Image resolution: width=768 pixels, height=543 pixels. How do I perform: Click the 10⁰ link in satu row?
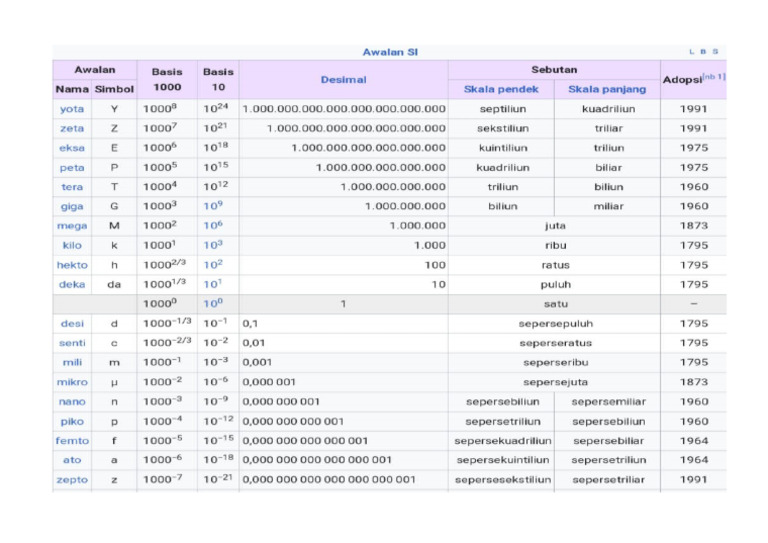click(213, 304)
